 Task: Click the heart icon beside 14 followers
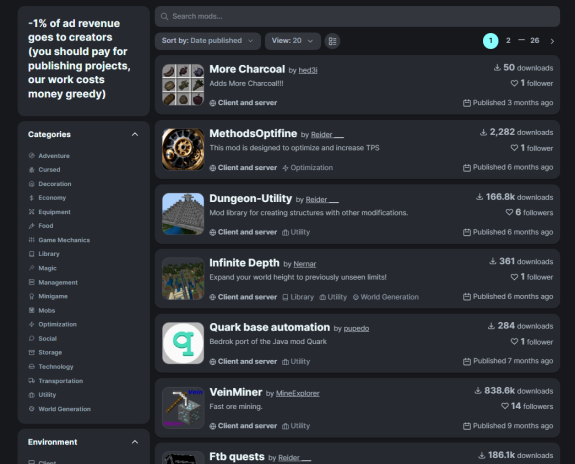pos(505,406)
